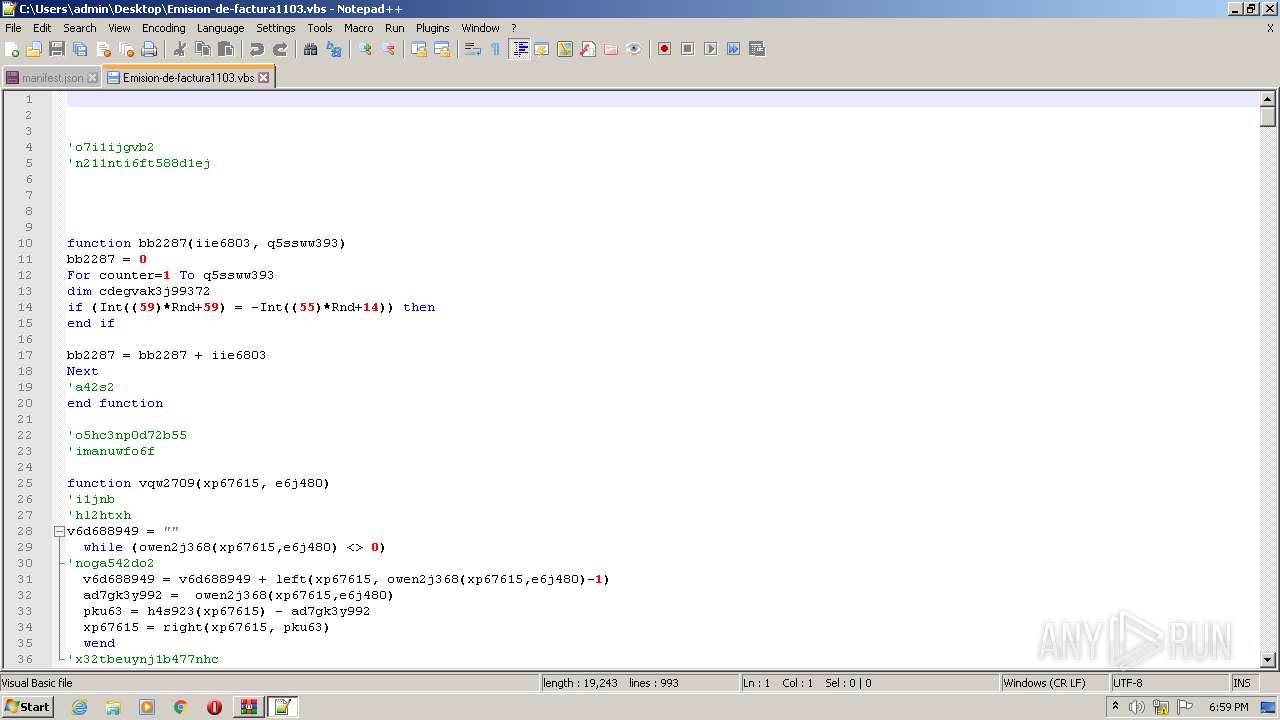Viewport: 1280px width, 720px height.
Task: Toggle Show all characters pilcrow icon
Action: tap(495, 49)
